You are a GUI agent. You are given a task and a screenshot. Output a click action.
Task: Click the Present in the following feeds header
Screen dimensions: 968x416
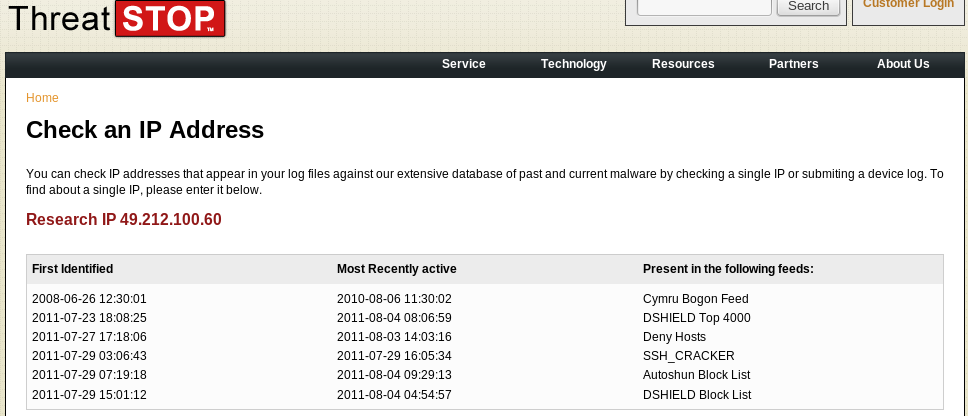(x=728, y=269)
